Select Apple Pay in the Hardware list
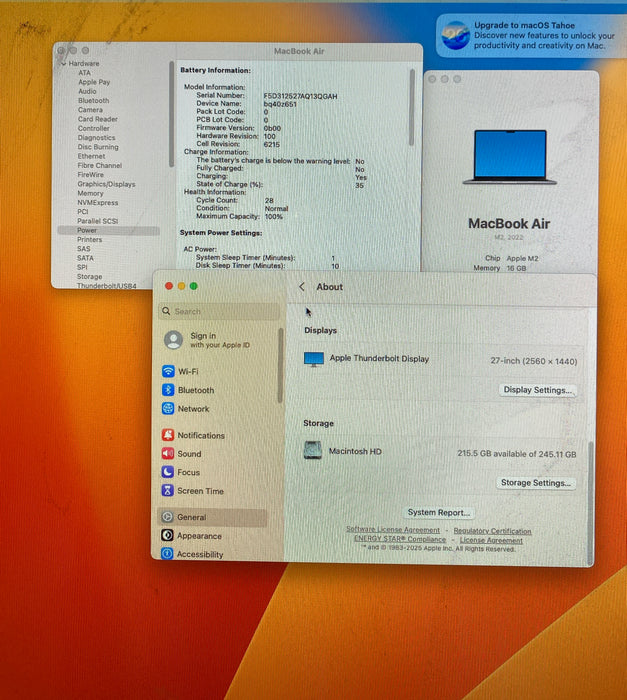Screen dimensions: 627x700 tap(94, 82)
